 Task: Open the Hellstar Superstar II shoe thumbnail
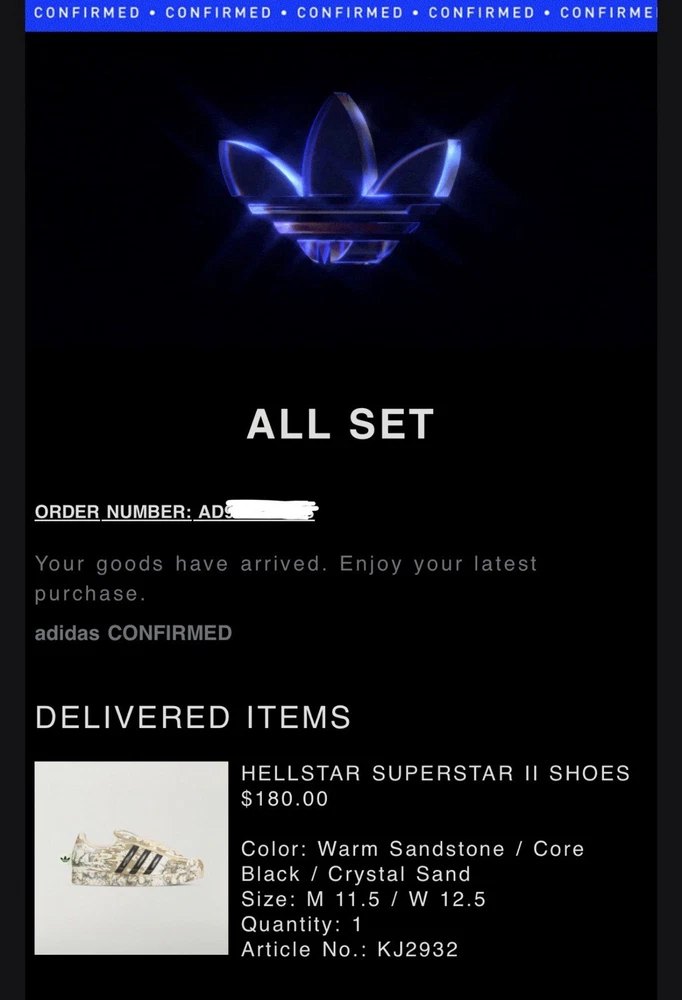pos(131,858)
